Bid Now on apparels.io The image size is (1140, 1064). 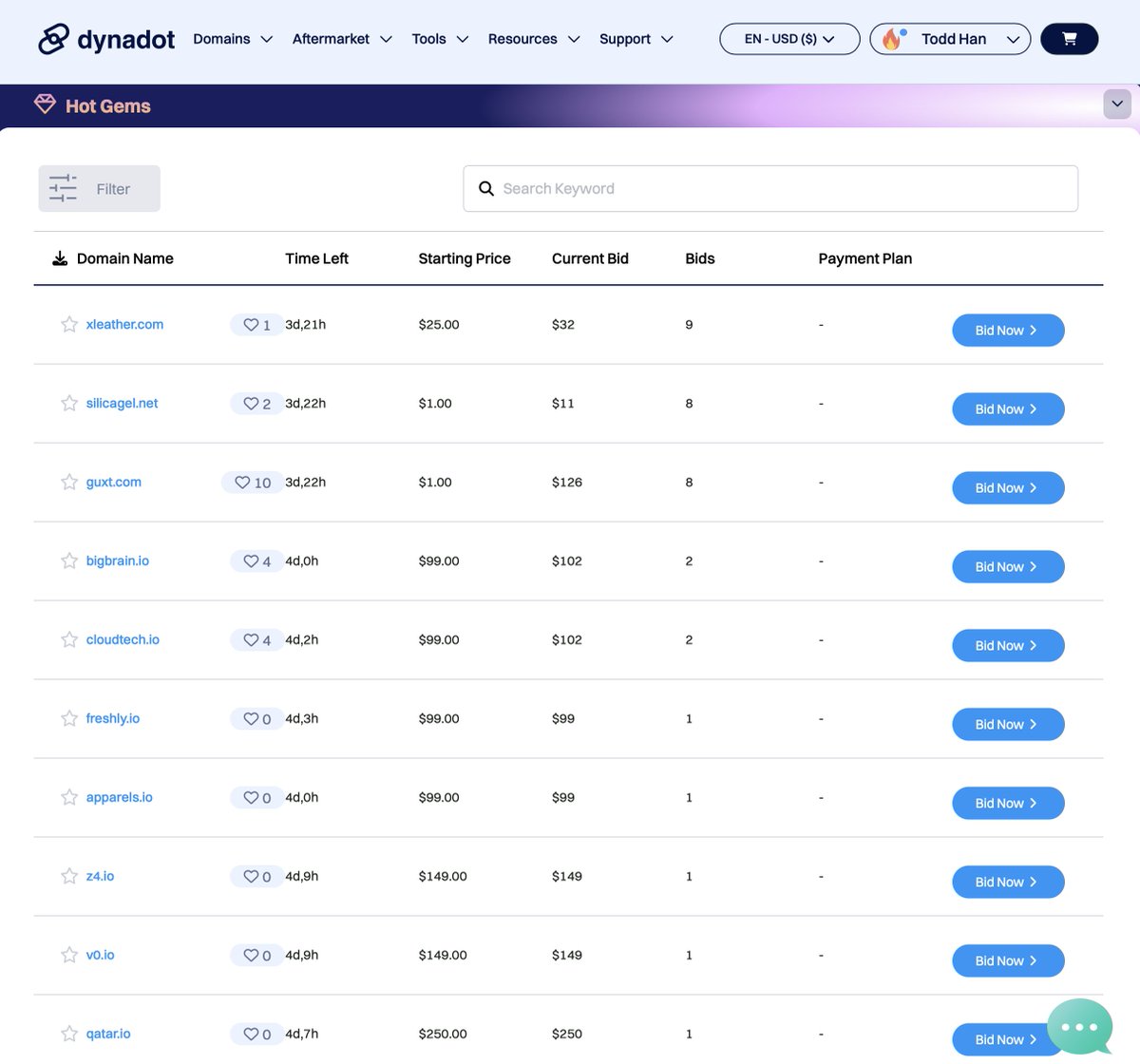(x=1008, y=804)
